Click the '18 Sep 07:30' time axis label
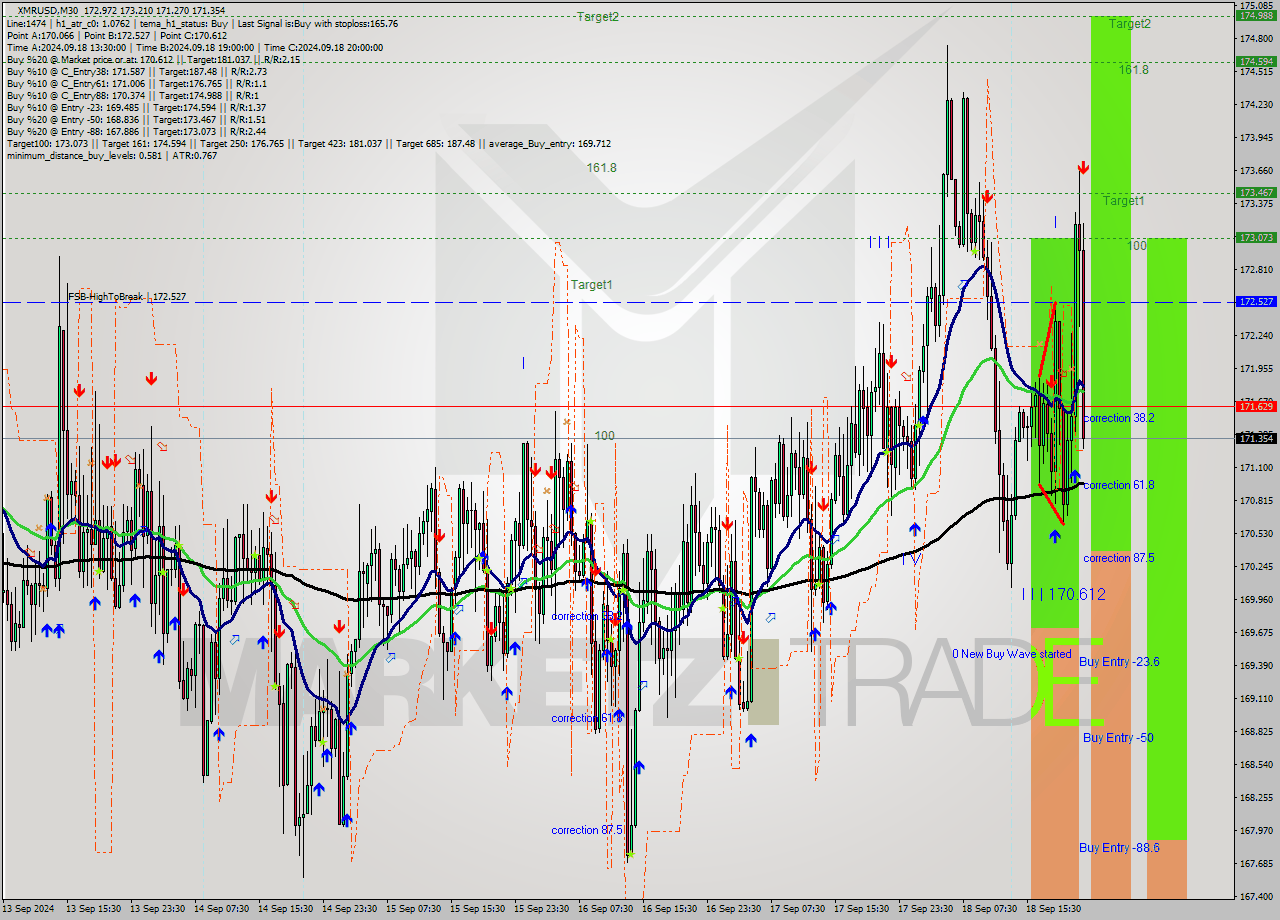This screenshot has width=1280, height=920. click(989, 909)
